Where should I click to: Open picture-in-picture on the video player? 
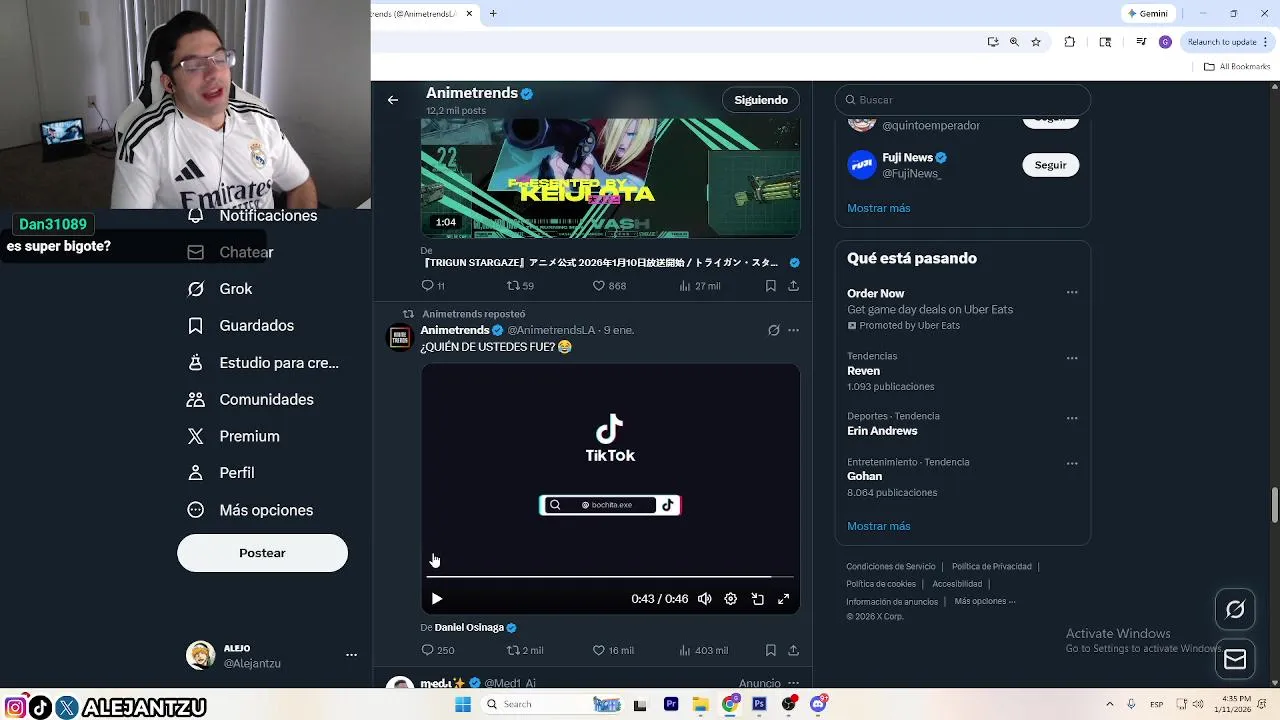point(758,599)
